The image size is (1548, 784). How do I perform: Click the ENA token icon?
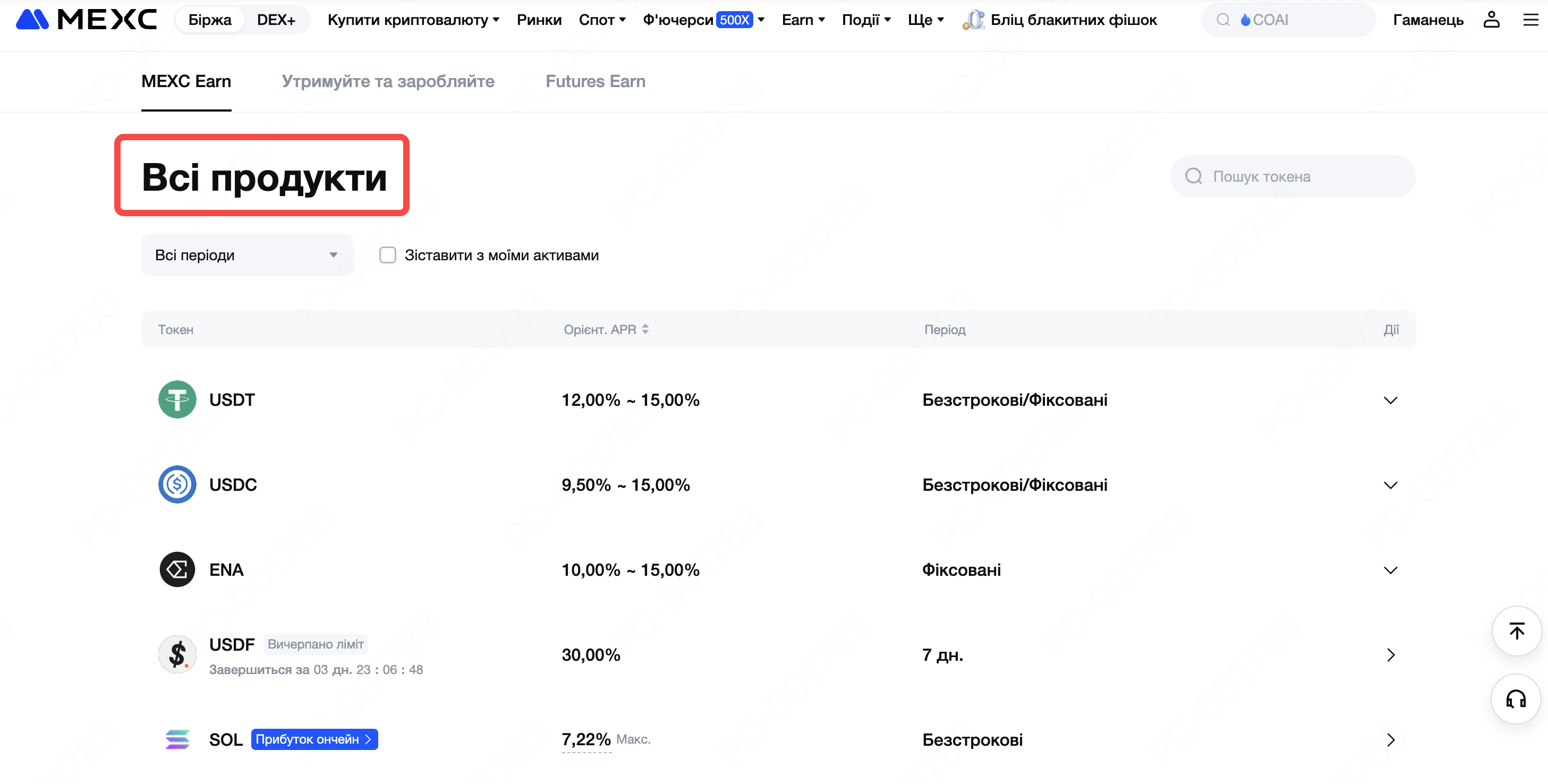click(x=177, y=569)
